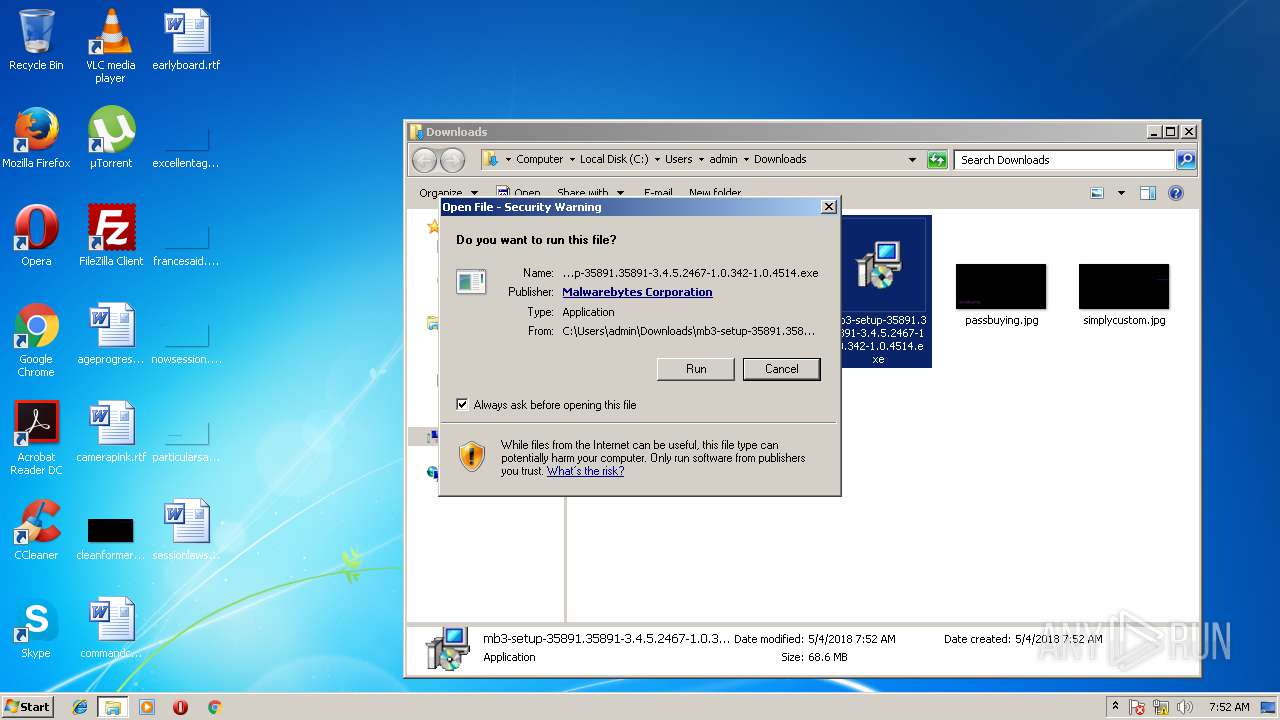Click the Explorer Back navigation button
Image resolution: width=1280 pixels, height=720 pixels.
424,160
